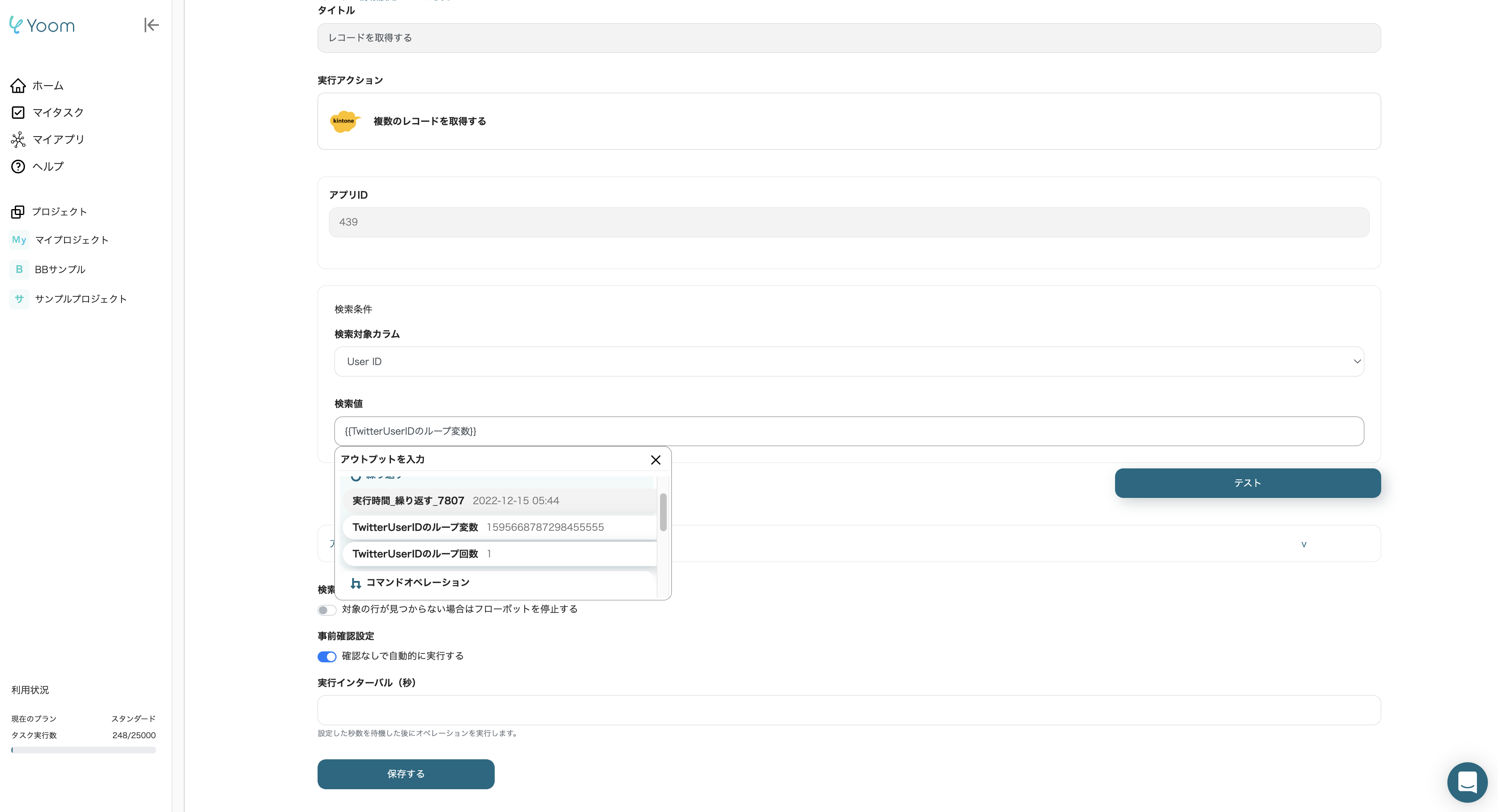Open chat support bubble icon
Viewport: 1498px width, 812px height.
[x=1467, y=782]
